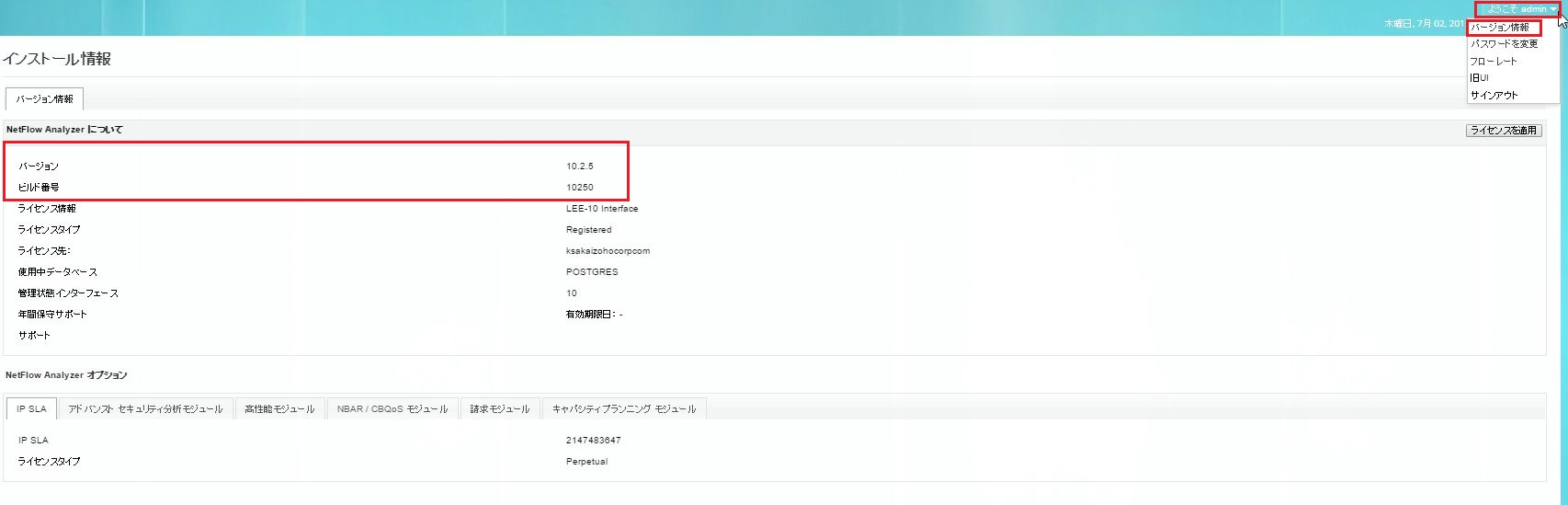Image resolution: width=1568 pixels, height=505 pixels.
Task: Select the NBAR / CBQoS モジュール tab
Action: [x=392, y=408]
